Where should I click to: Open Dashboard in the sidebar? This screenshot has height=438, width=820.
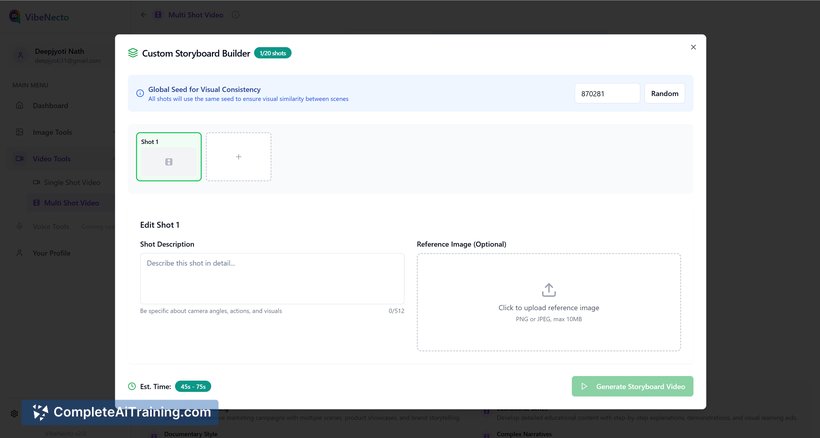[x=50, y=106]
